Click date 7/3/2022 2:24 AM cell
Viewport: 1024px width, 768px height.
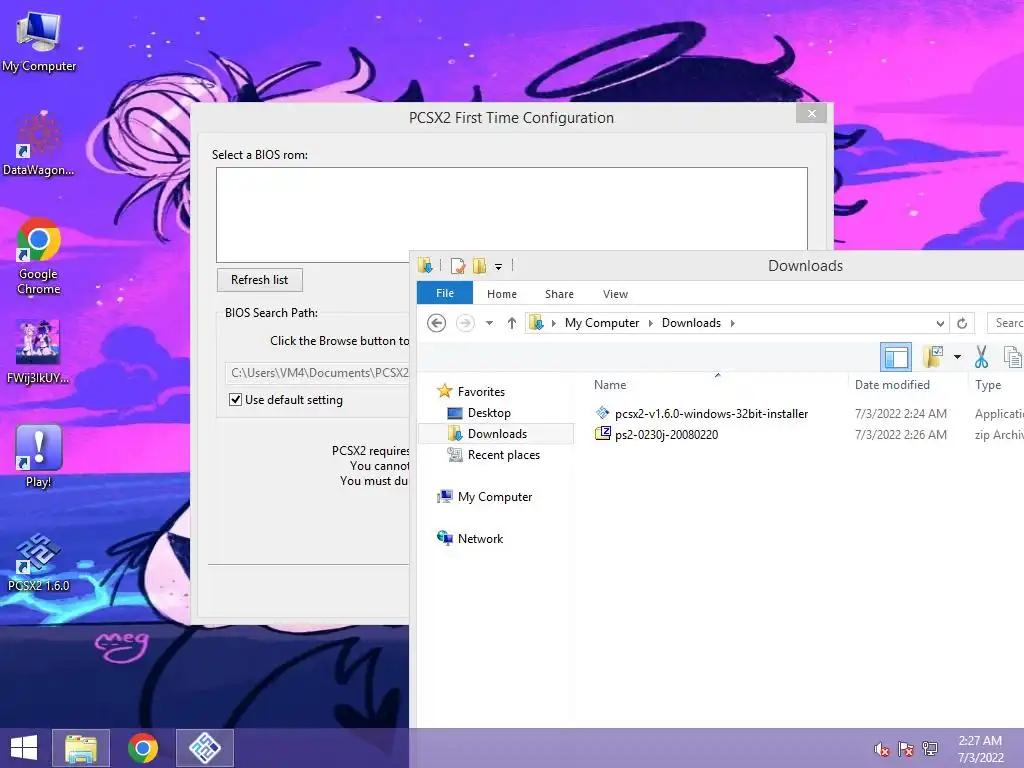click(901, 413)
